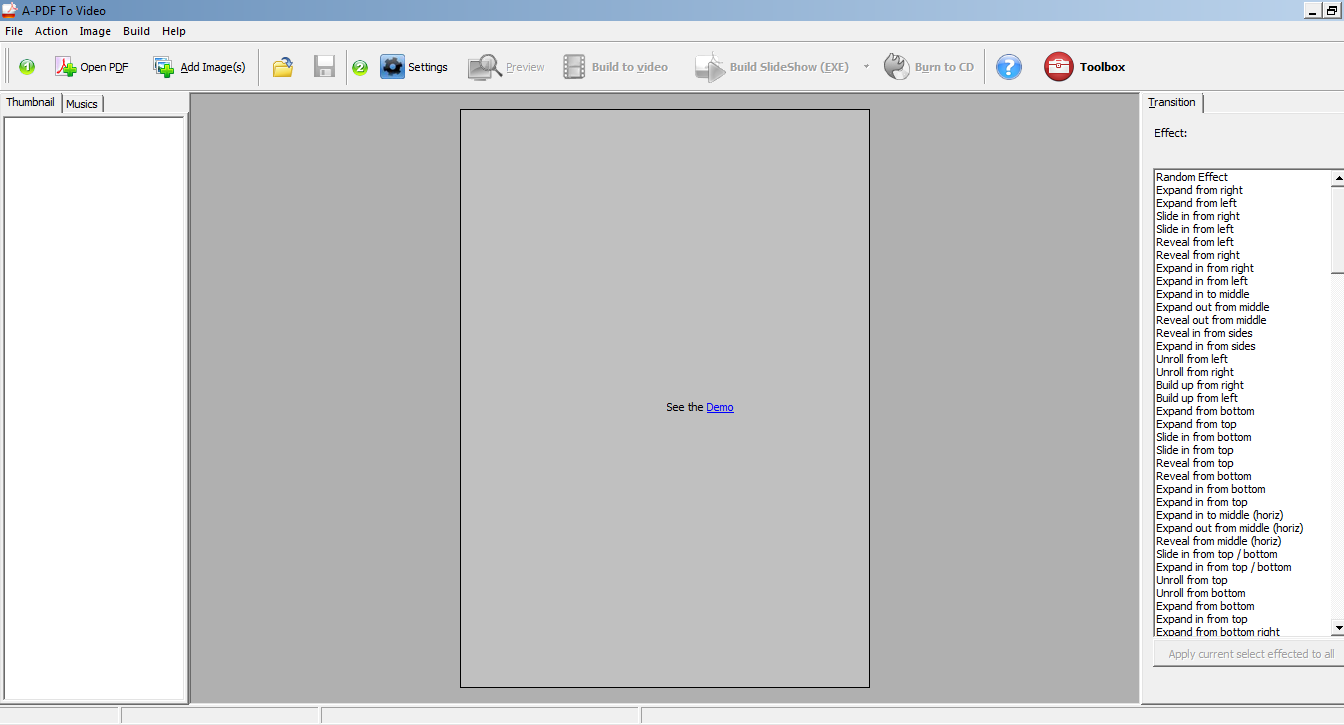Open the Image menu
The image size is (1344, 725).
tap(95, 31)
